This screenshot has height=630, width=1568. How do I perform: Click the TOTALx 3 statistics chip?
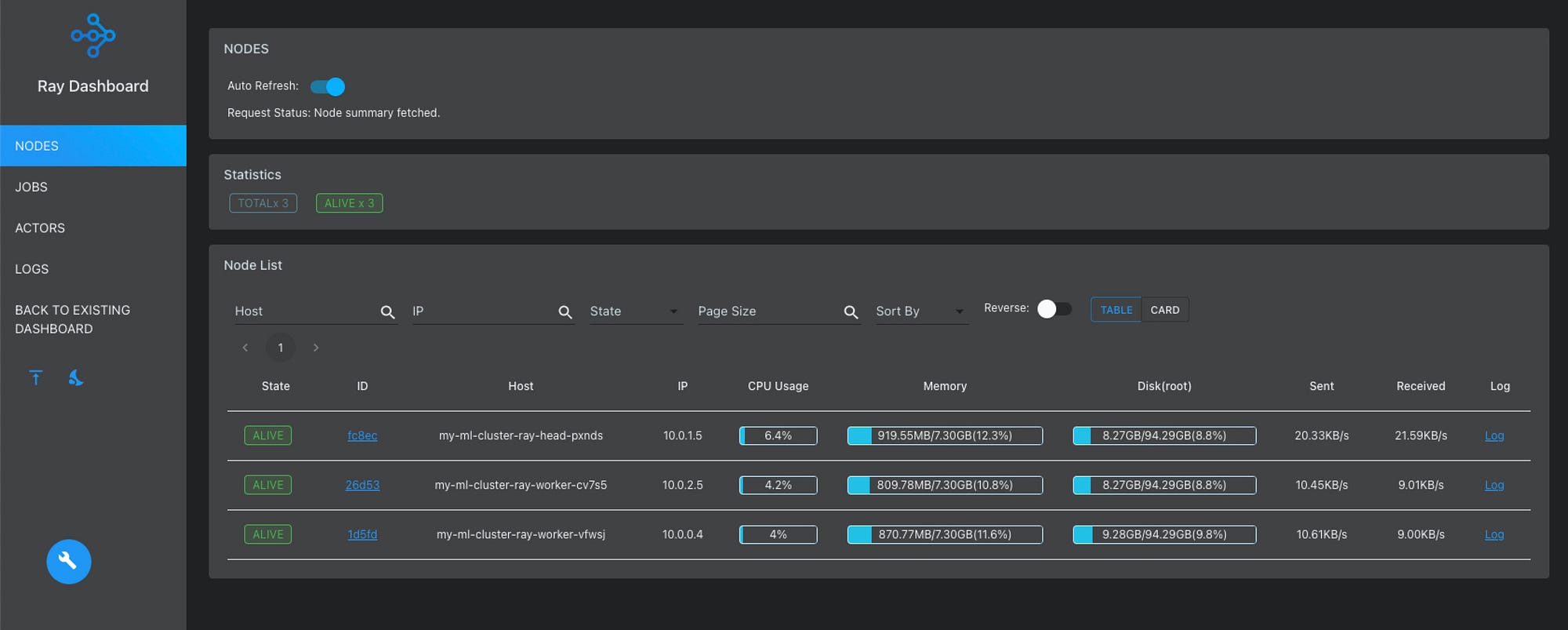(x=263, y=203)
